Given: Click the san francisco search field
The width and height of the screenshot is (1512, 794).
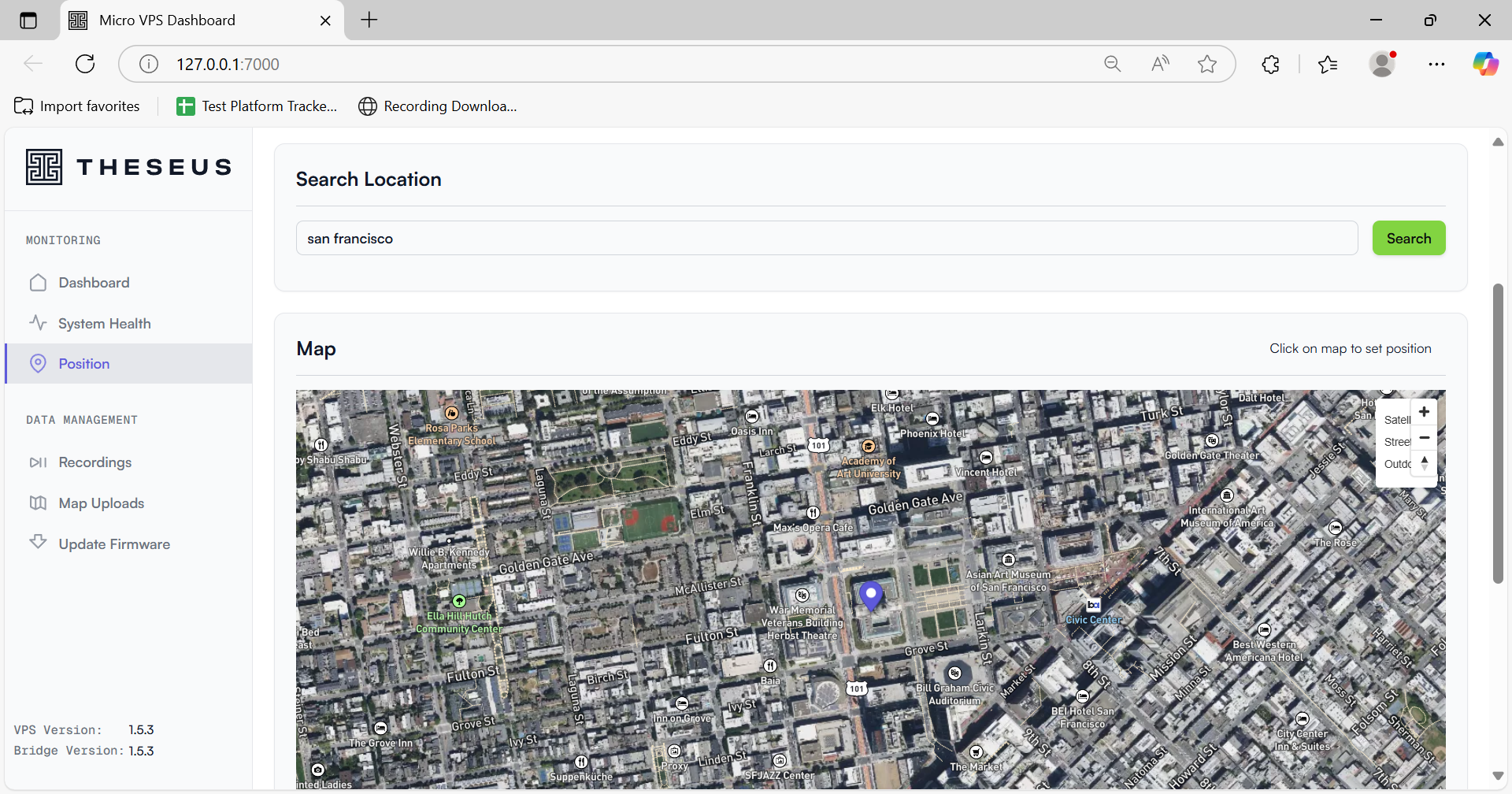Looking at the screenshot, I should pos(826,239).
